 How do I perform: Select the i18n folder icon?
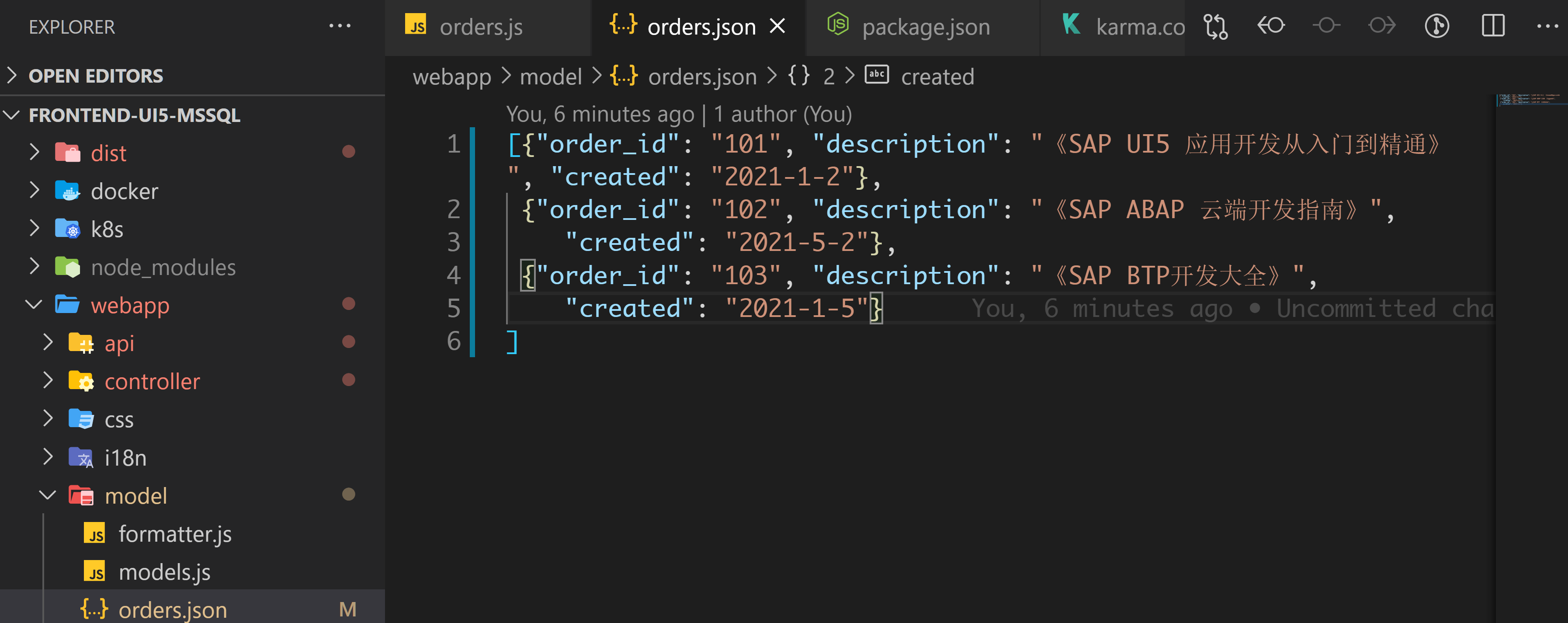(x=81, y=457)
